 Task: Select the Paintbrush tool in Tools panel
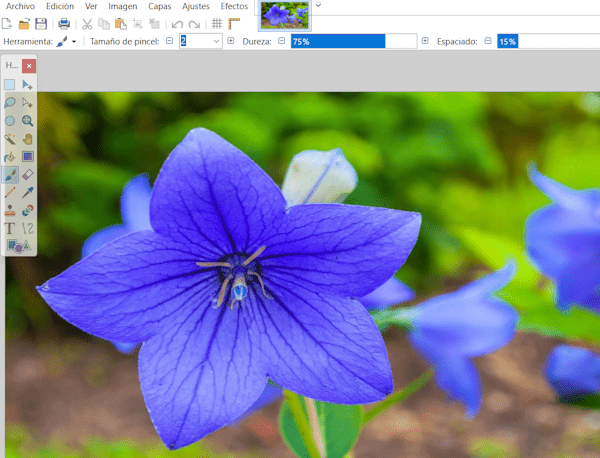[10, 175]
